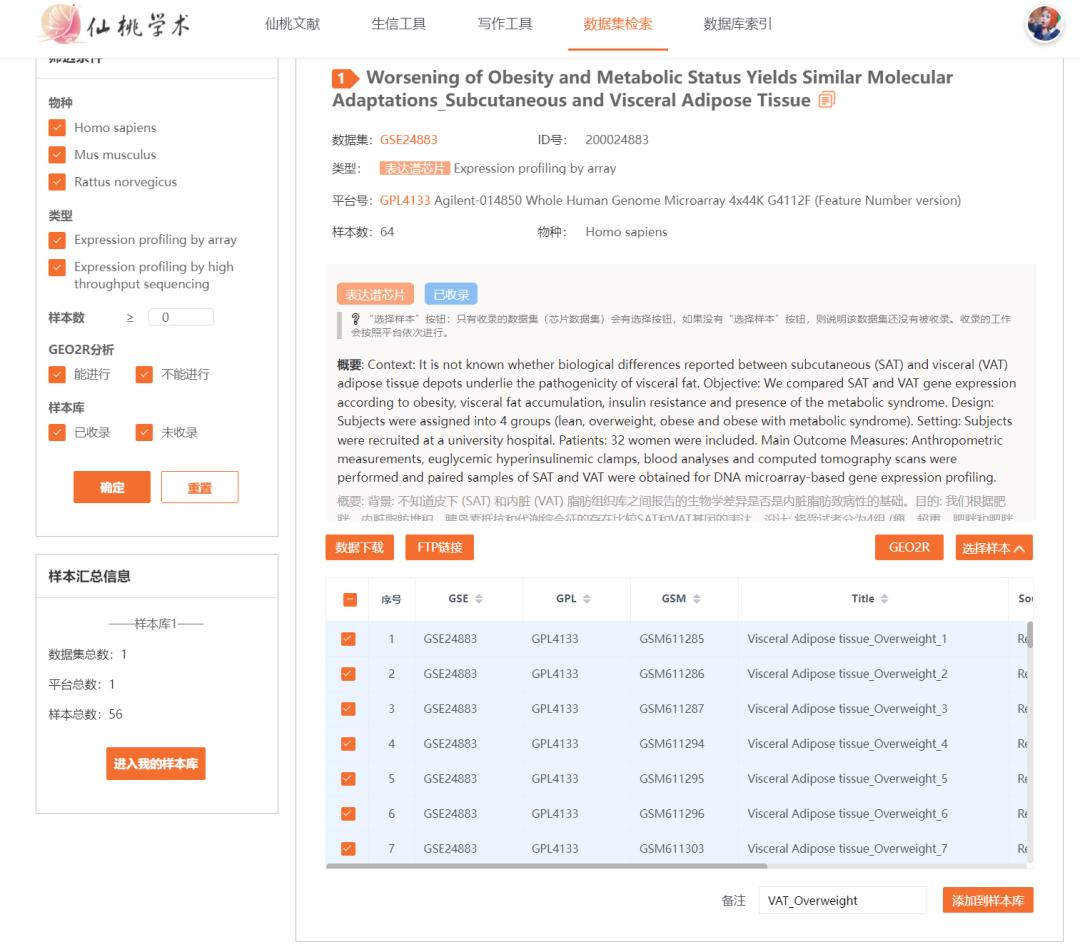Uncheck row GSM611295 checkbox
This screenshot has width=1080, height=947.
pos(349,779)
